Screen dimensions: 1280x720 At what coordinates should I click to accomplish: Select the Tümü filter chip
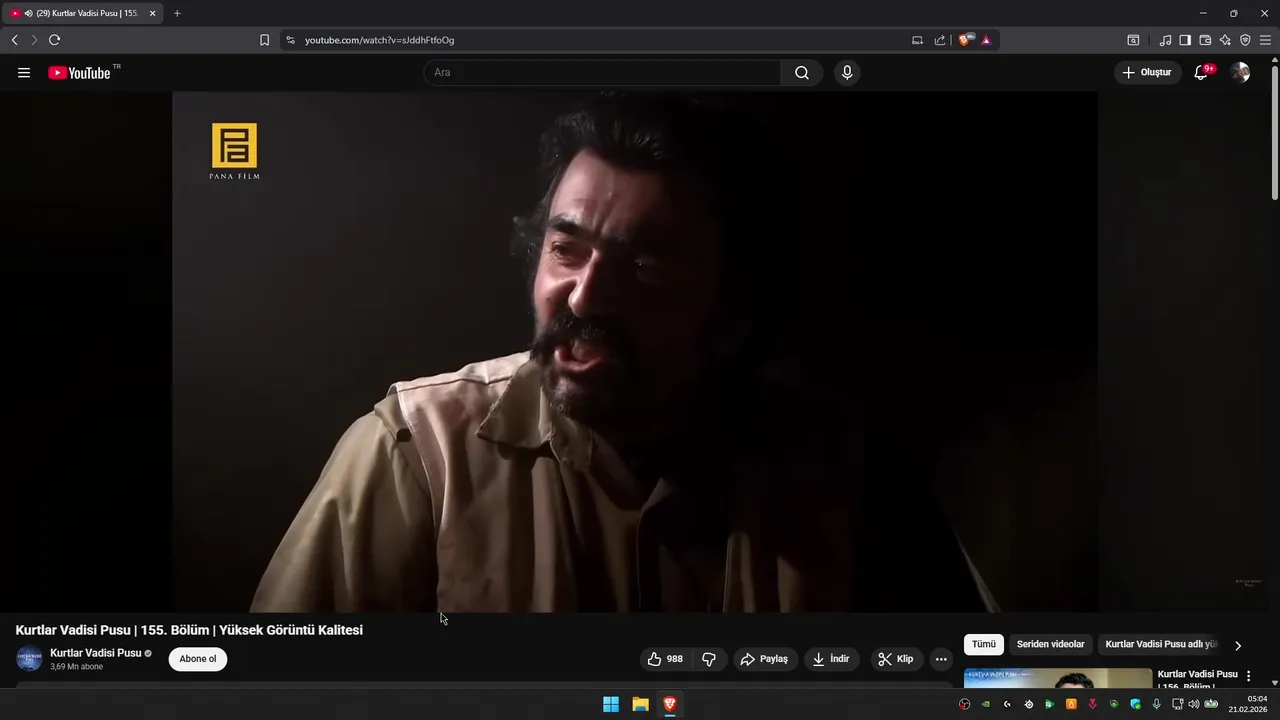[x=984, y=645]
